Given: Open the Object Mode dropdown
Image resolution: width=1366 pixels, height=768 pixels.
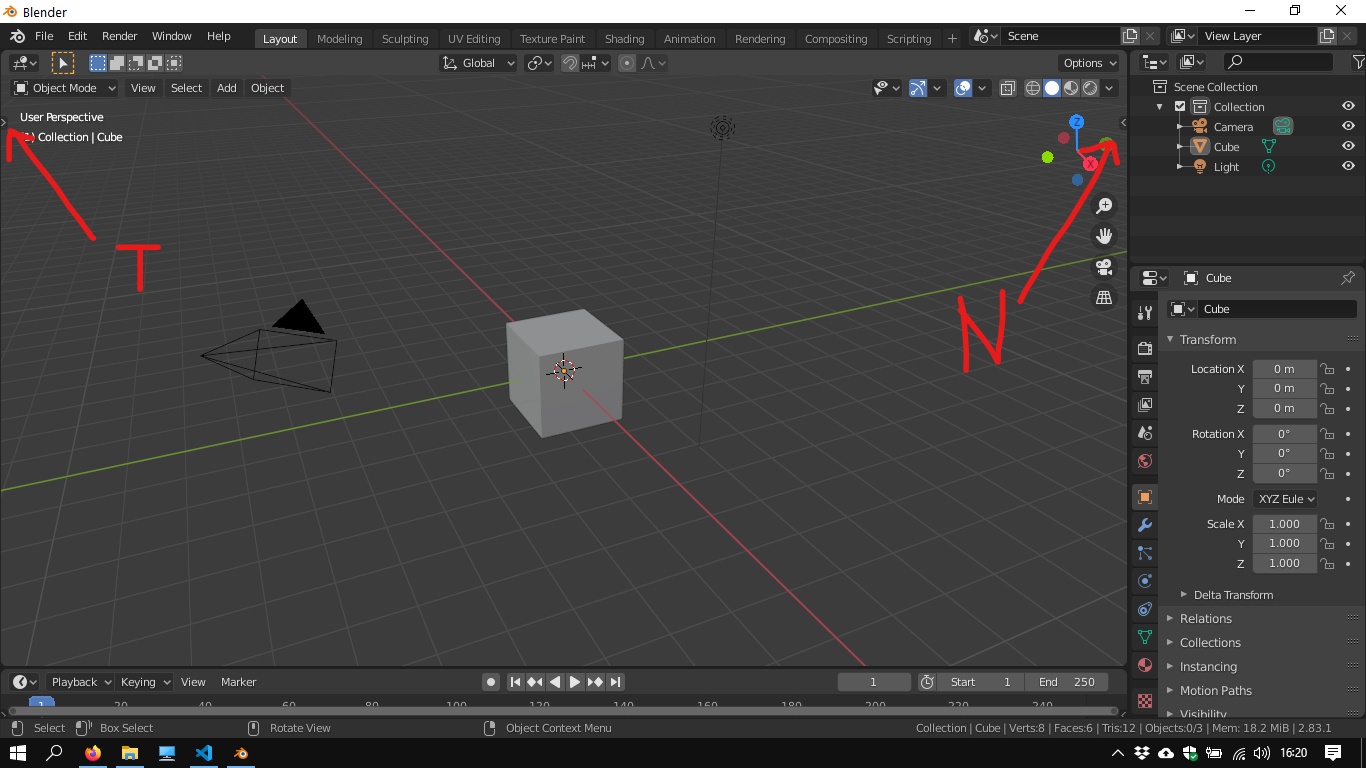Looking at the screenshot, I should [x=65, y=88].
